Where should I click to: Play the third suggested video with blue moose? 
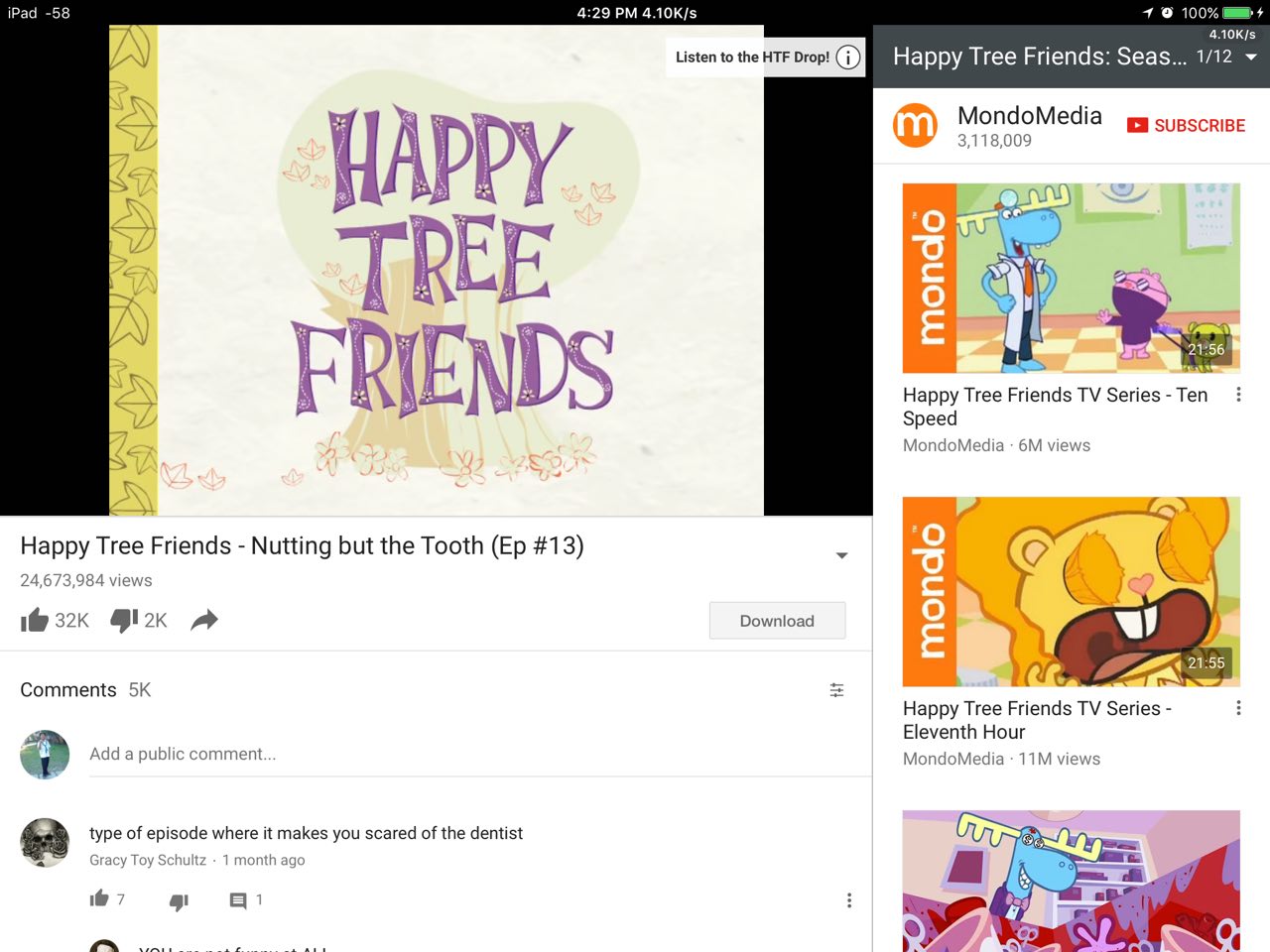(x=1072, y=882)
